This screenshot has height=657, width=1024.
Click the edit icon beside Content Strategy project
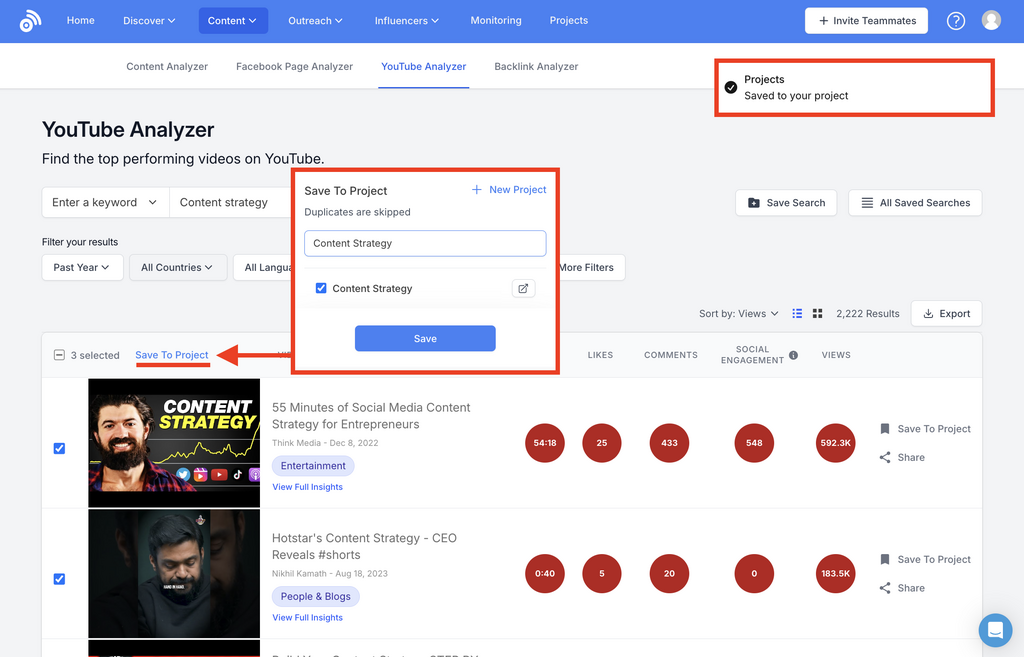523,288
